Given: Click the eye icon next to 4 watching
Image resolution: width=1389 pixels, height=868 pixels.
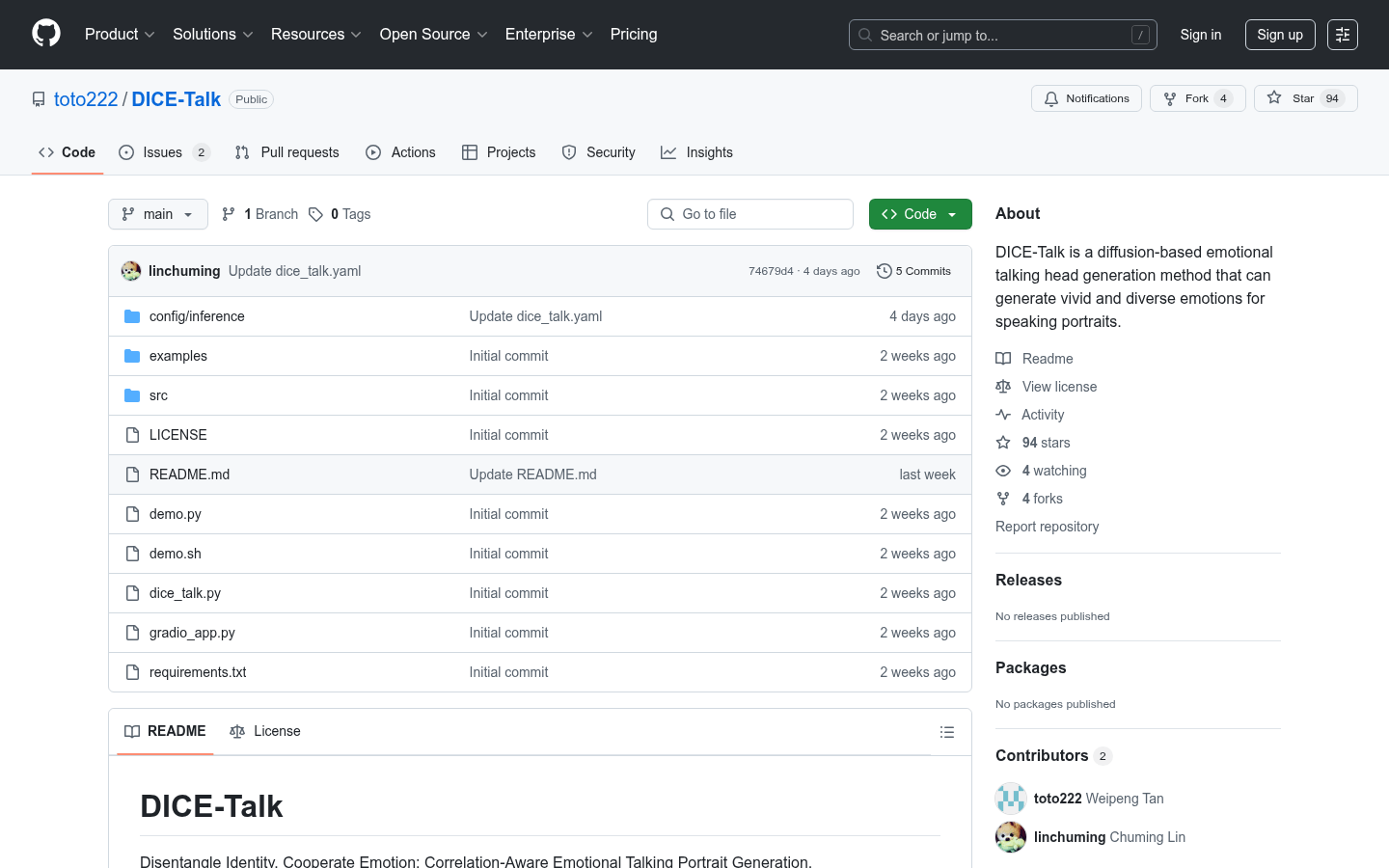Looking at the screenshot, I should point(1003,471).
